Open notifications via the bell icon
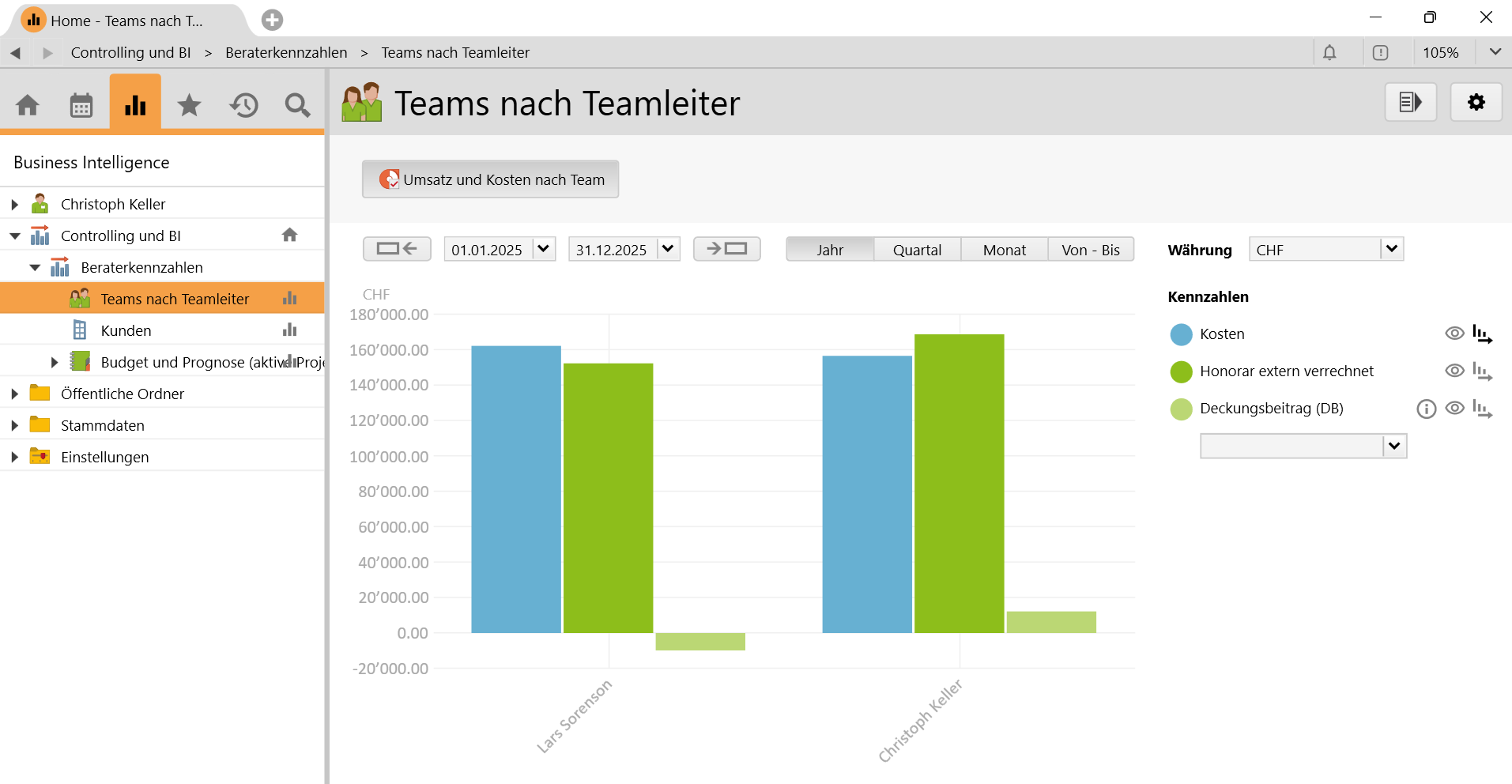Screen dimensions: 1512x784 click(1329, 52)
